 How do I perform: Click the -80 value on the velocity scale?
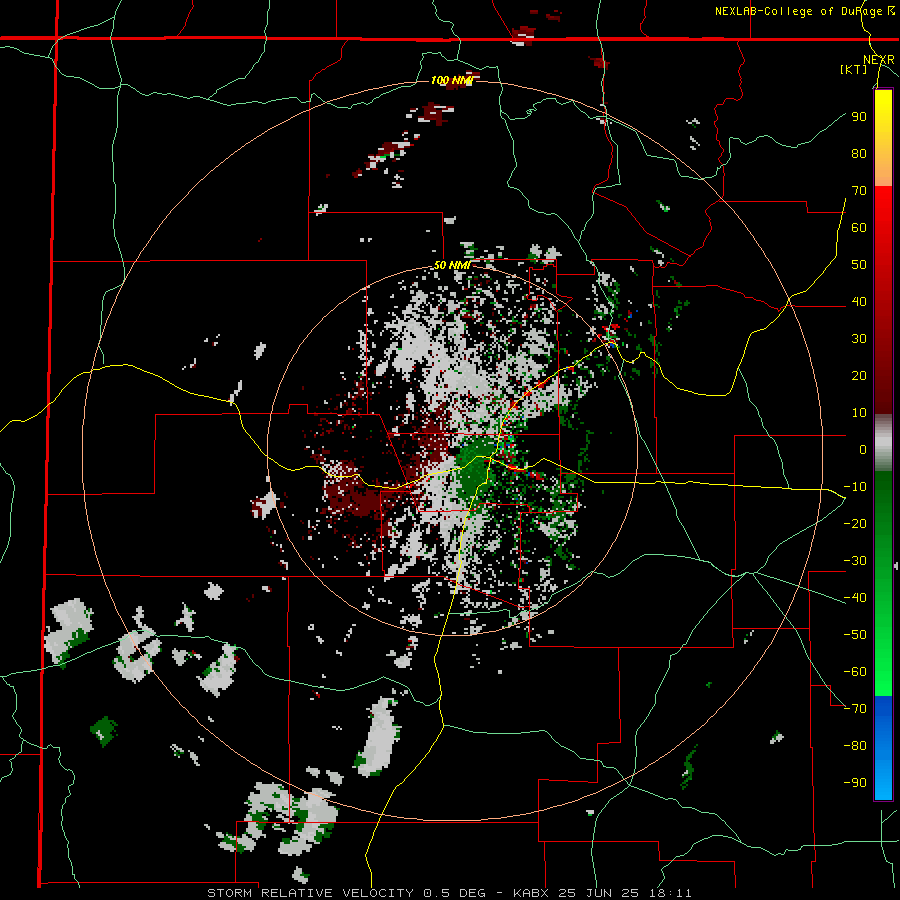(855, 746)
